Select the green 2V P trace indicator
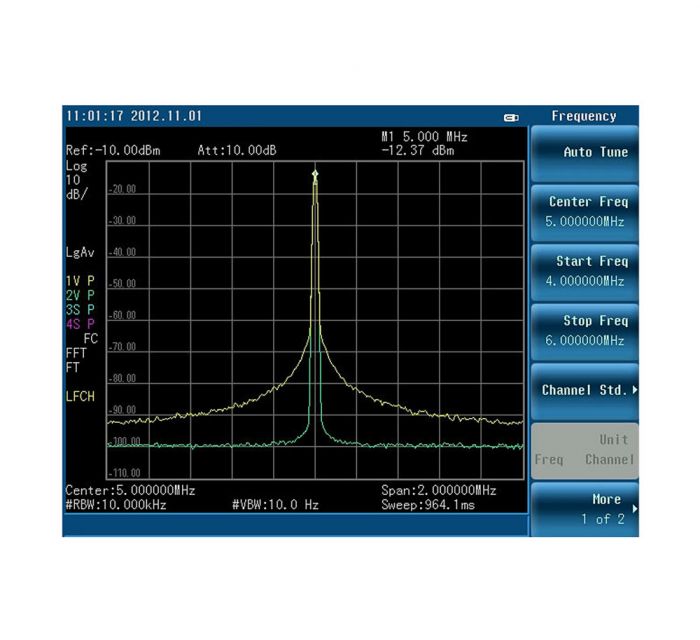Screen dimensions: 700x640 pyautogui.click(x=80, y=295)
